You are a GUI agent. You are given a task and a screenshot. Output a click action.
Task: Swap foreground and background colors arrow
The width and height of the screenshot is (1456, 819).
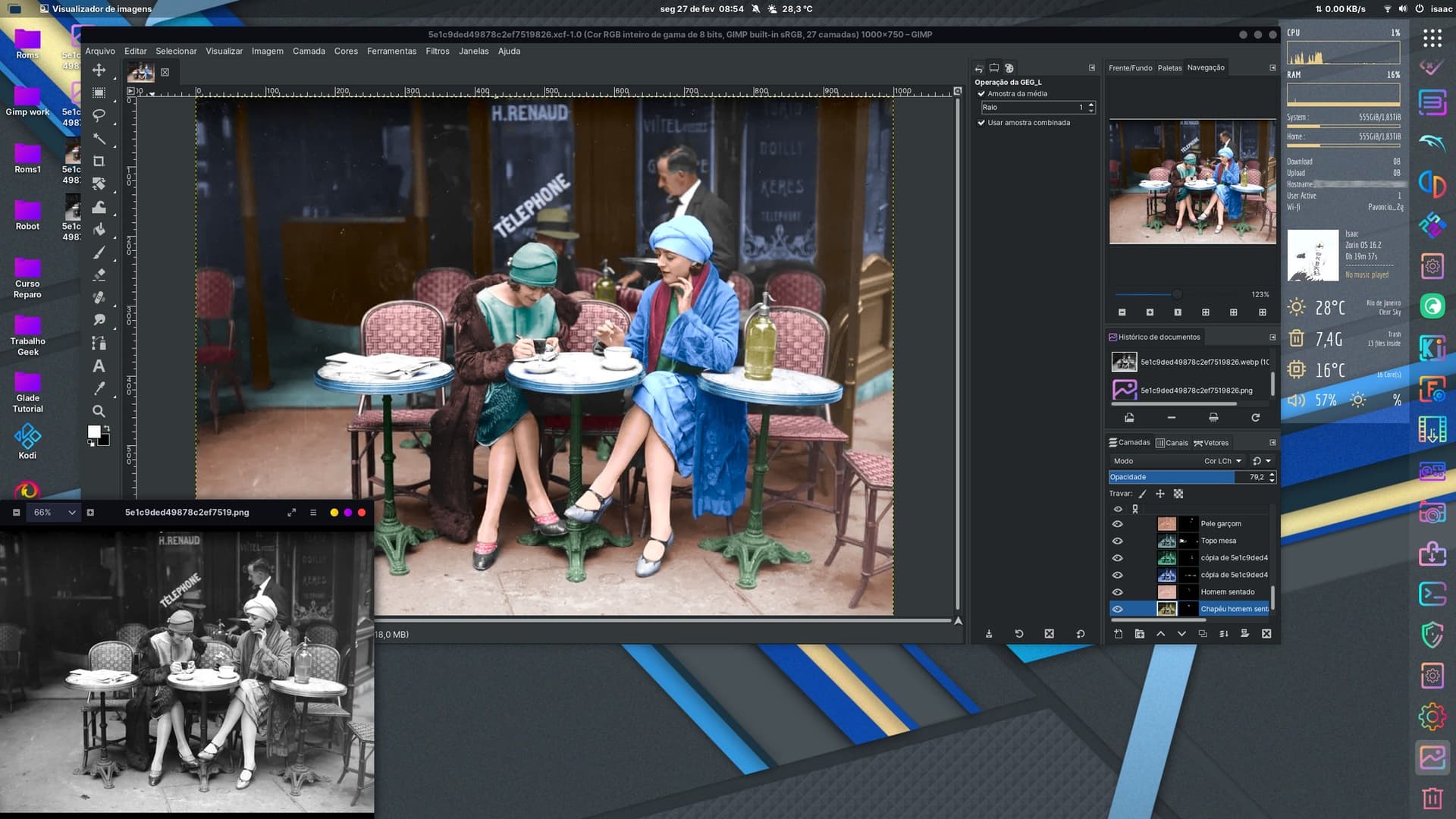click(107, 428)
